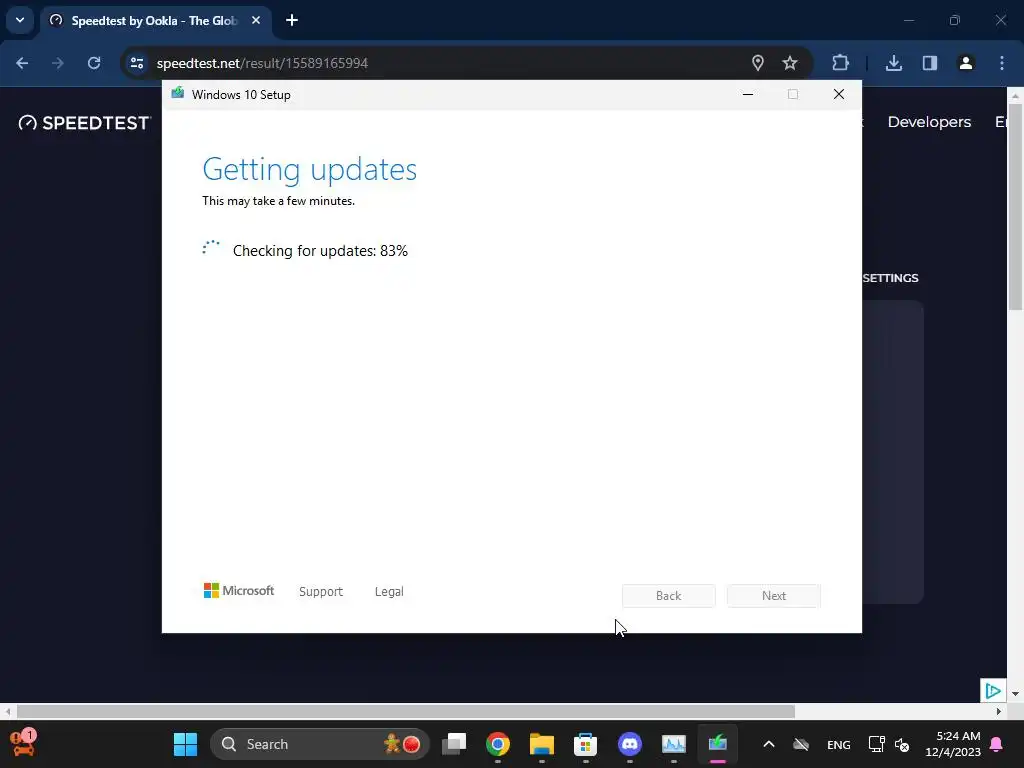This screenshot has width=1024, height=768.
Task: Click the SPEEDTEST logo
Action: pyautogui.click(x=85, y=123)
